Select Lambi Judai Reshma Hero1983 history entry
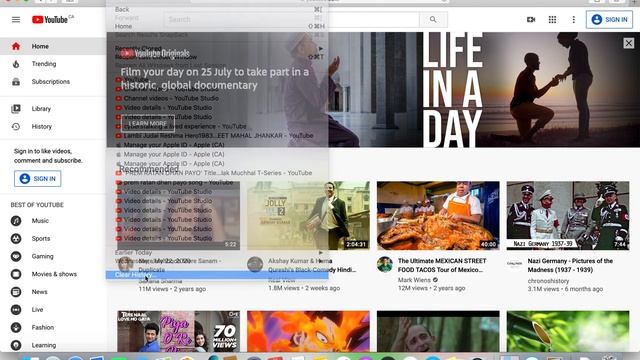This screenshot has width=640, height=360. pyautogui.click(x=217, y=136)
